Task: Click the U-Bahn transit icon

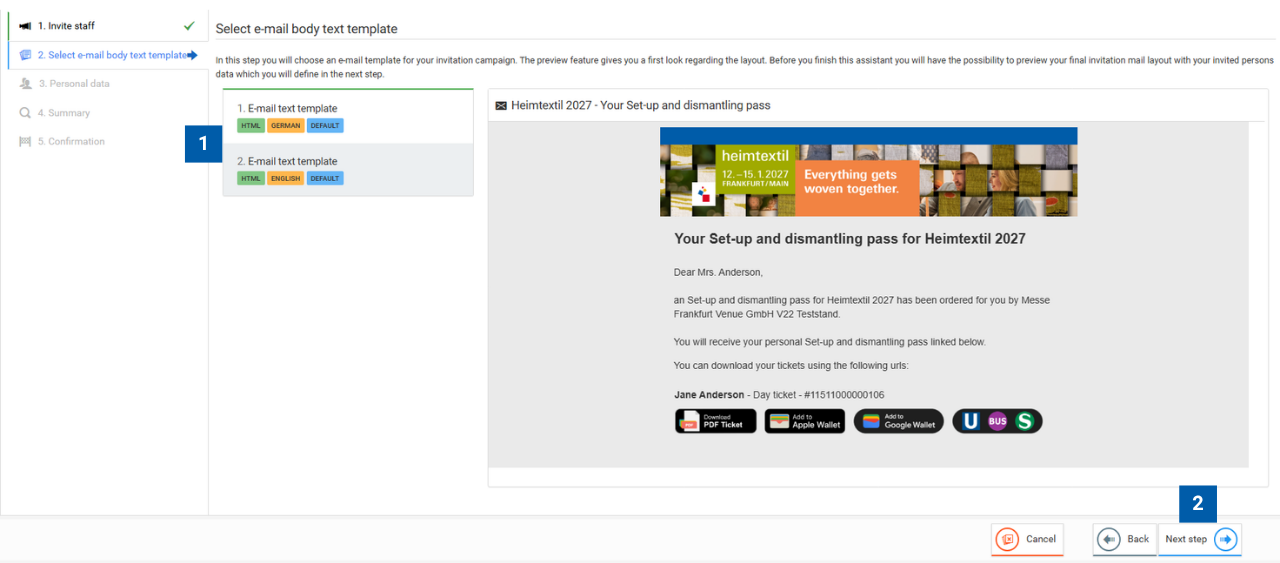Action: [x=969, y=421]
